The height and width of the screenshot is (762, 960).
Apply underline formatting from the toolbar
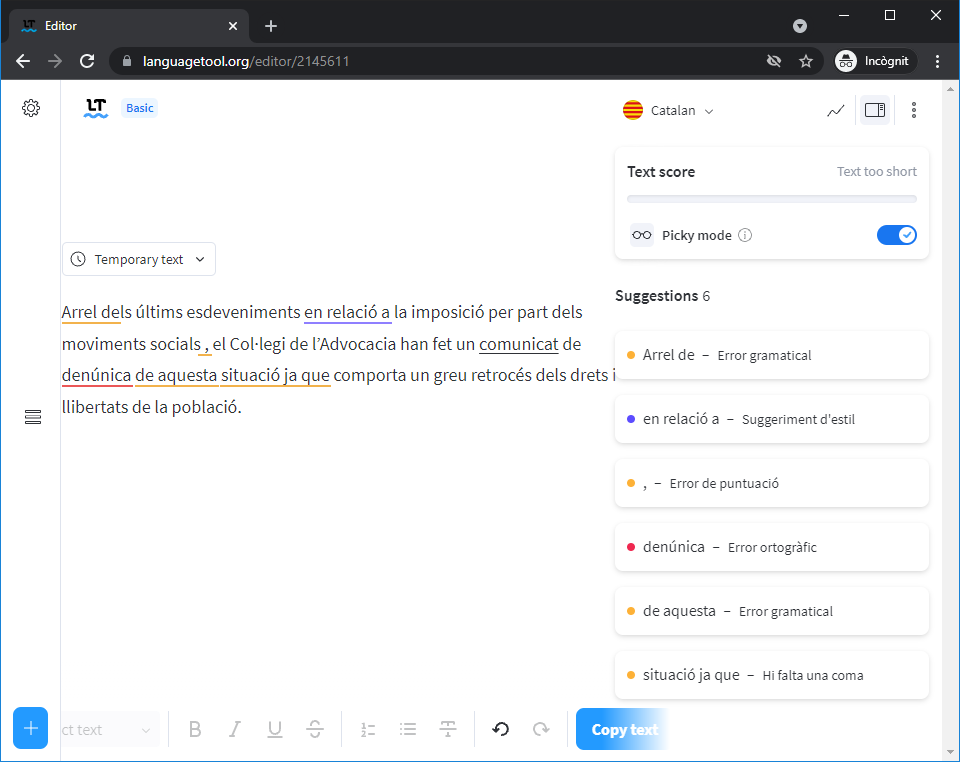pyautogui.click(x=275, y=729)
